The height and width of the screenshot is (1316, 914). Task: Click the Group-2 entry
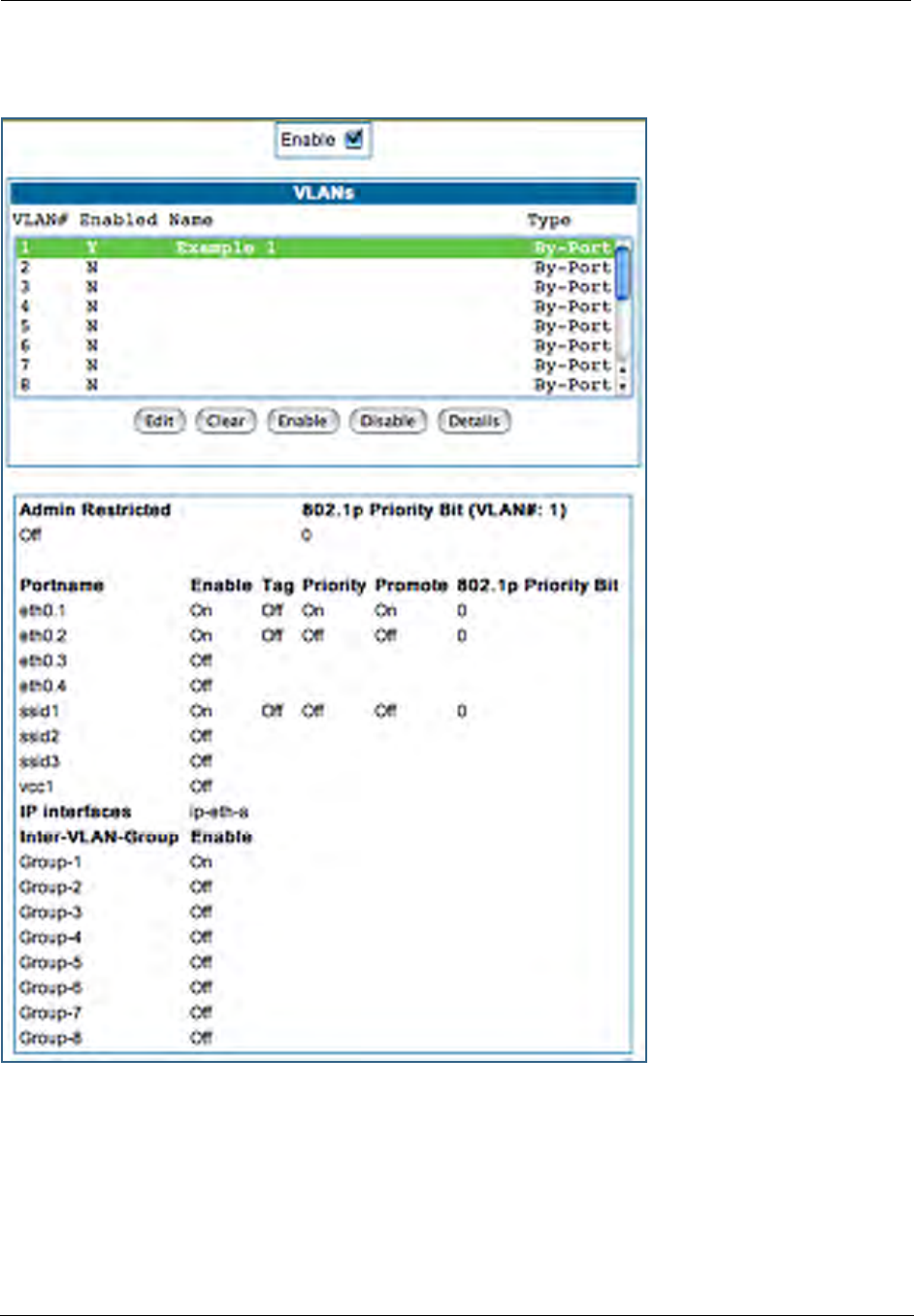(50, 887)
